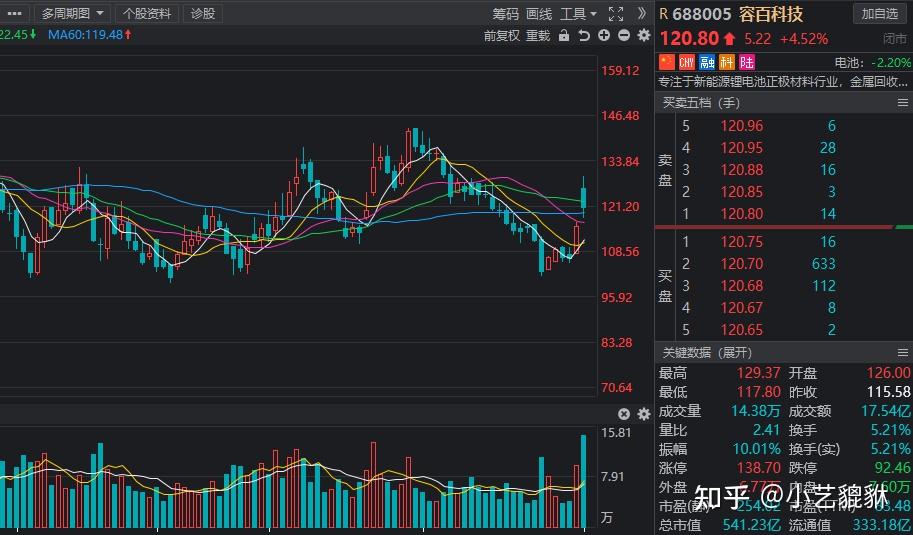Select buy level 4 price 120.67
Viewport: 913px width, 535px height.
pyautogui.click(x=741, y=308)
